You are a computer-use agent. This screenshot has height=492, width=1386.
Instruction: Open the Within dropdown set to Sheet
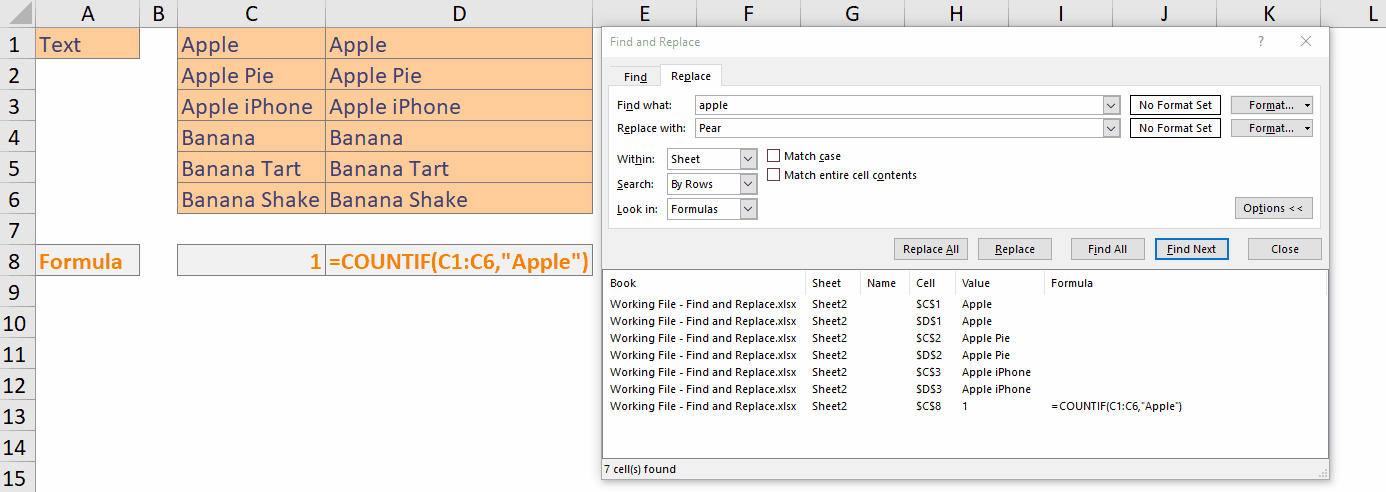(x=748, y=159)
